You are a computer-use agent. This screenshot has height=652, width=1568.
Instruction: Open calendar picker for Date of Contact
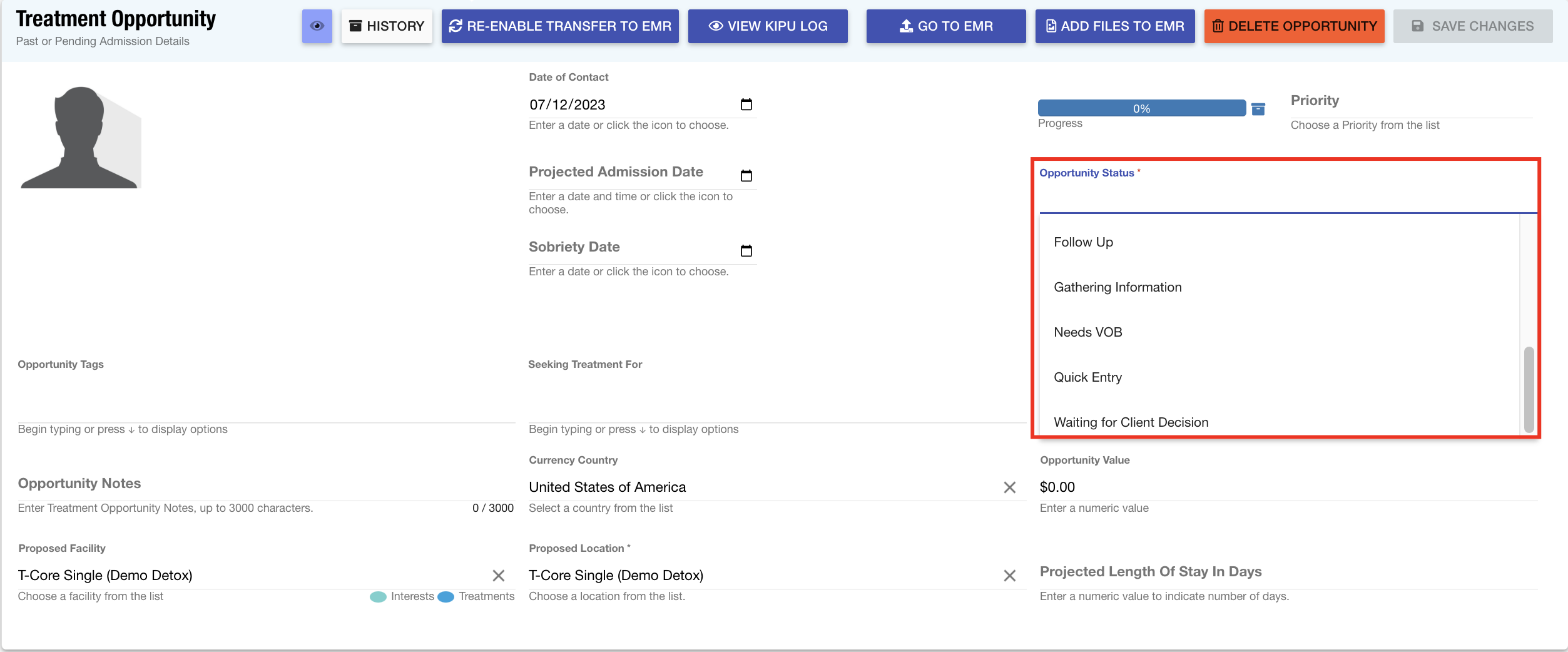[x=746, y=104]
